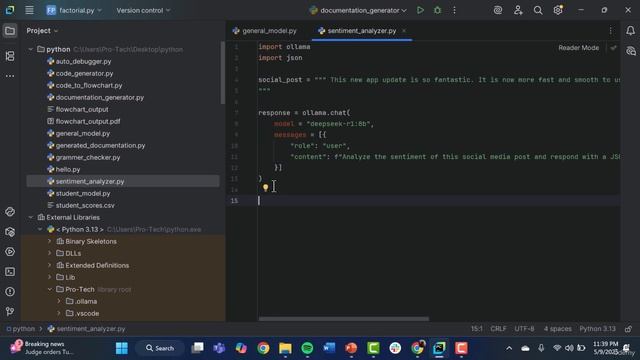The height and width of the screenshot is (360, 640).
Task: Open the AI Assistant swirl icon in title bar
Action: pyautogui.click(x=498, y=10)
